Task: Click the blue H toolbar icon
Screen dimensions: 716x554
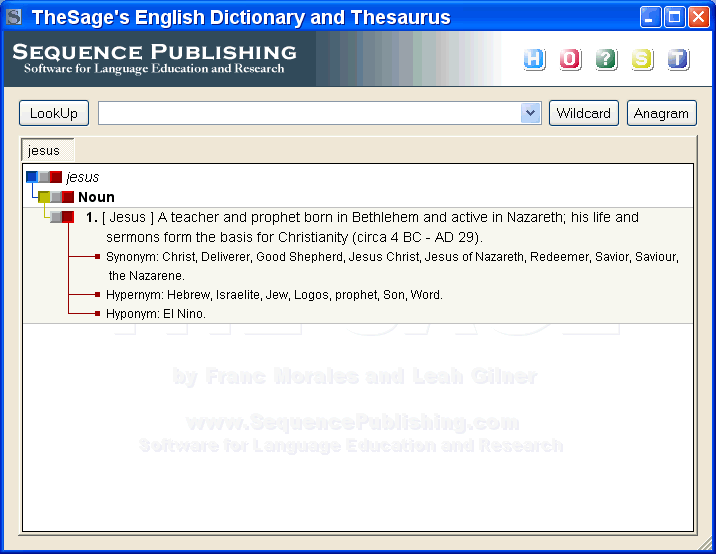Action: click(534, 59)
